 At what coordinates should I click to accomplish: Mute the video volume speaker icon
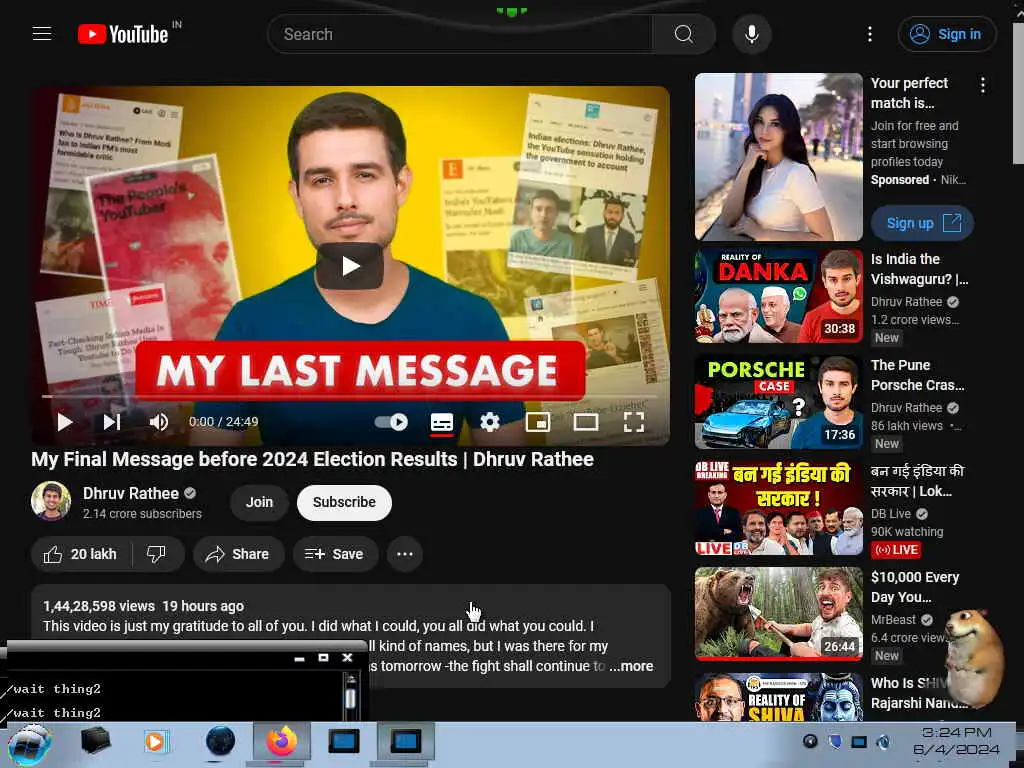(159, 422)
